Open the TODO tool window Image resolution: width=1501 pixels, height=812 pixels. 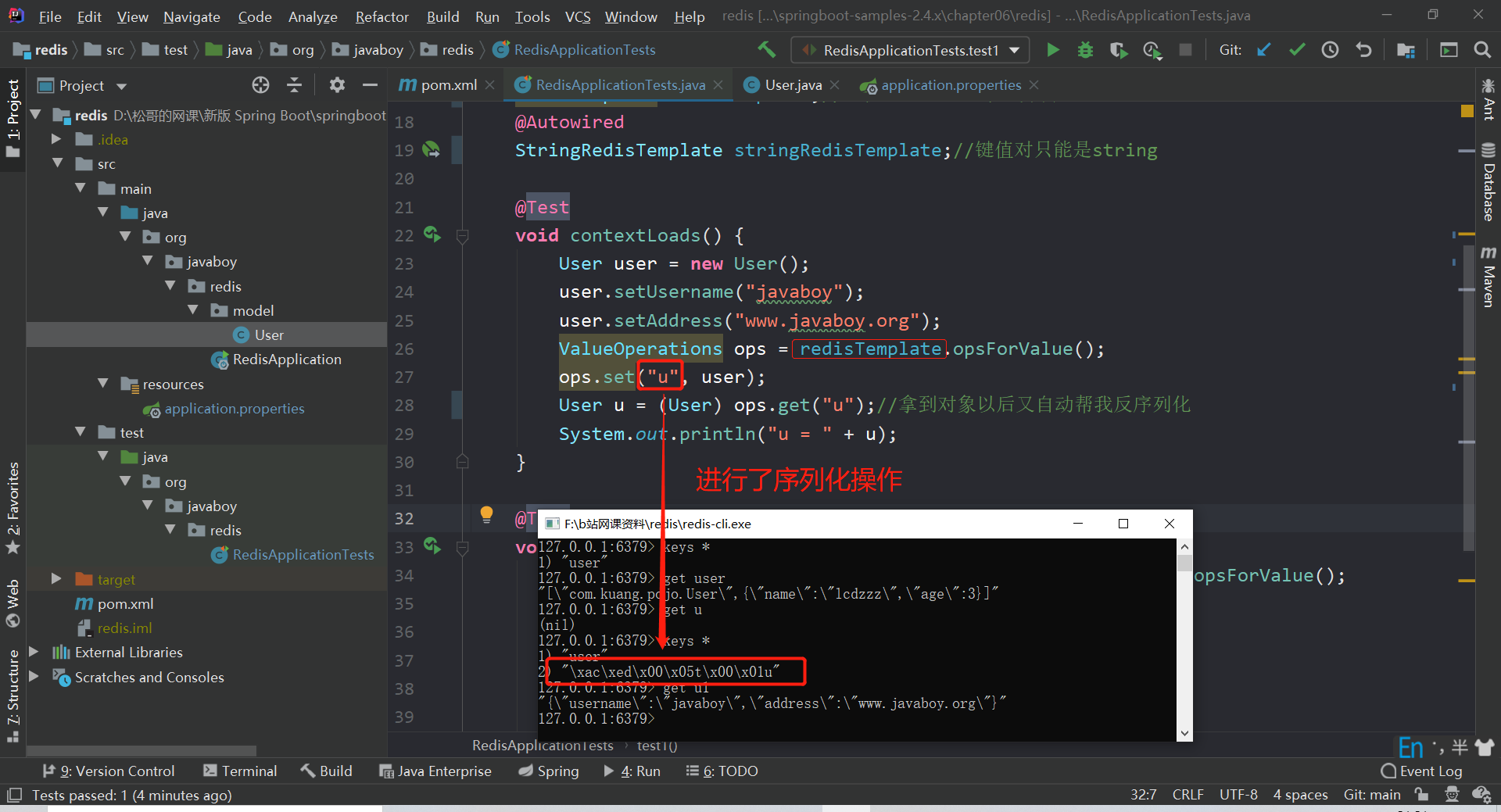(722, 771)
